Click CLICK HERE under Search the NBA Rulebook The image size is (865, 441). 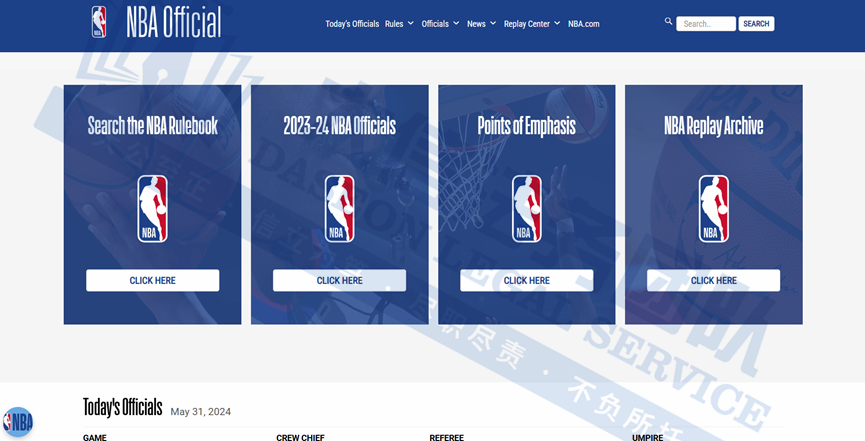[152, 280]
